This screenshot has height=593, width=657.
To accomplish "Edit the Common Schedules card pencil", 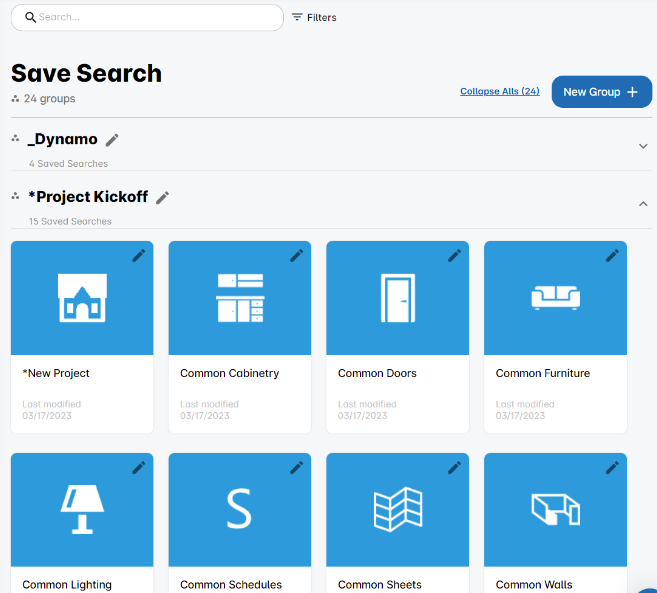I will coord(297,468).
